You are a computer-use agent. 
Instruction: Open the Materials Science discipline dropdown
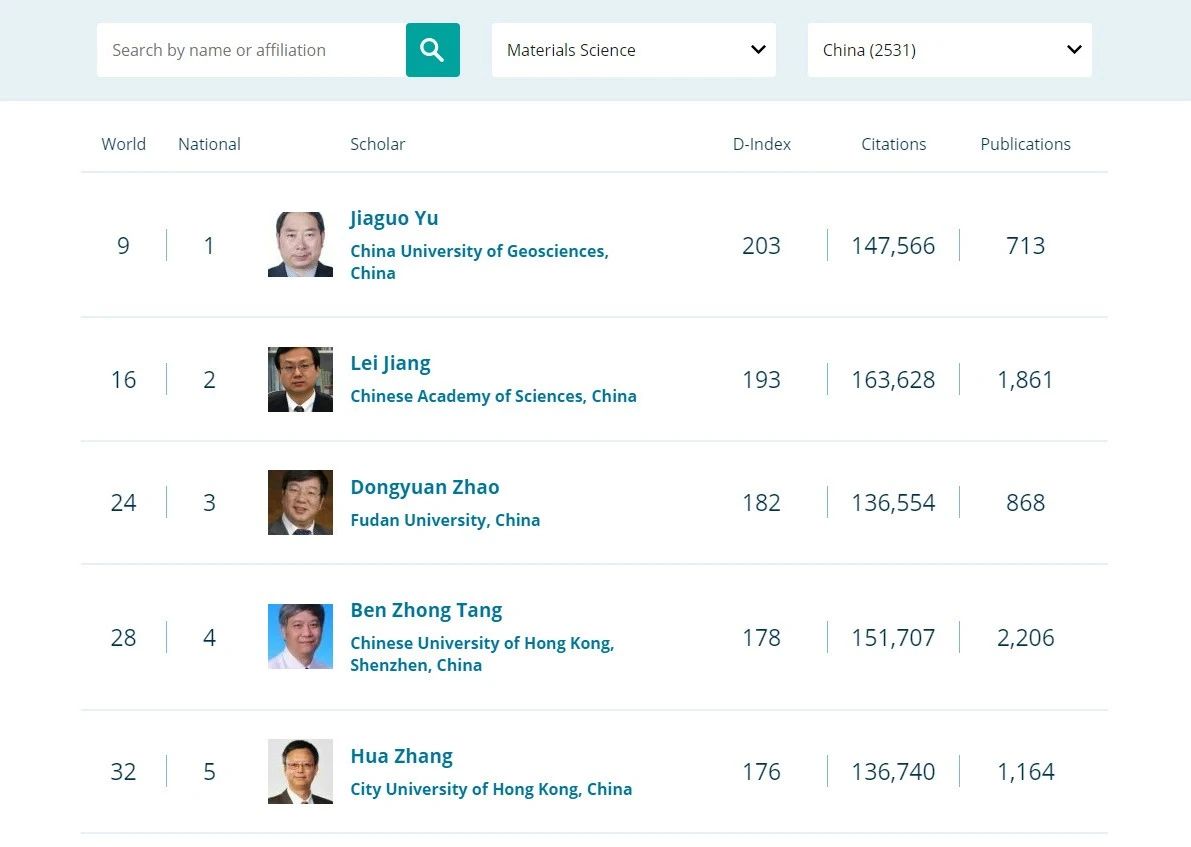point(633,50)
